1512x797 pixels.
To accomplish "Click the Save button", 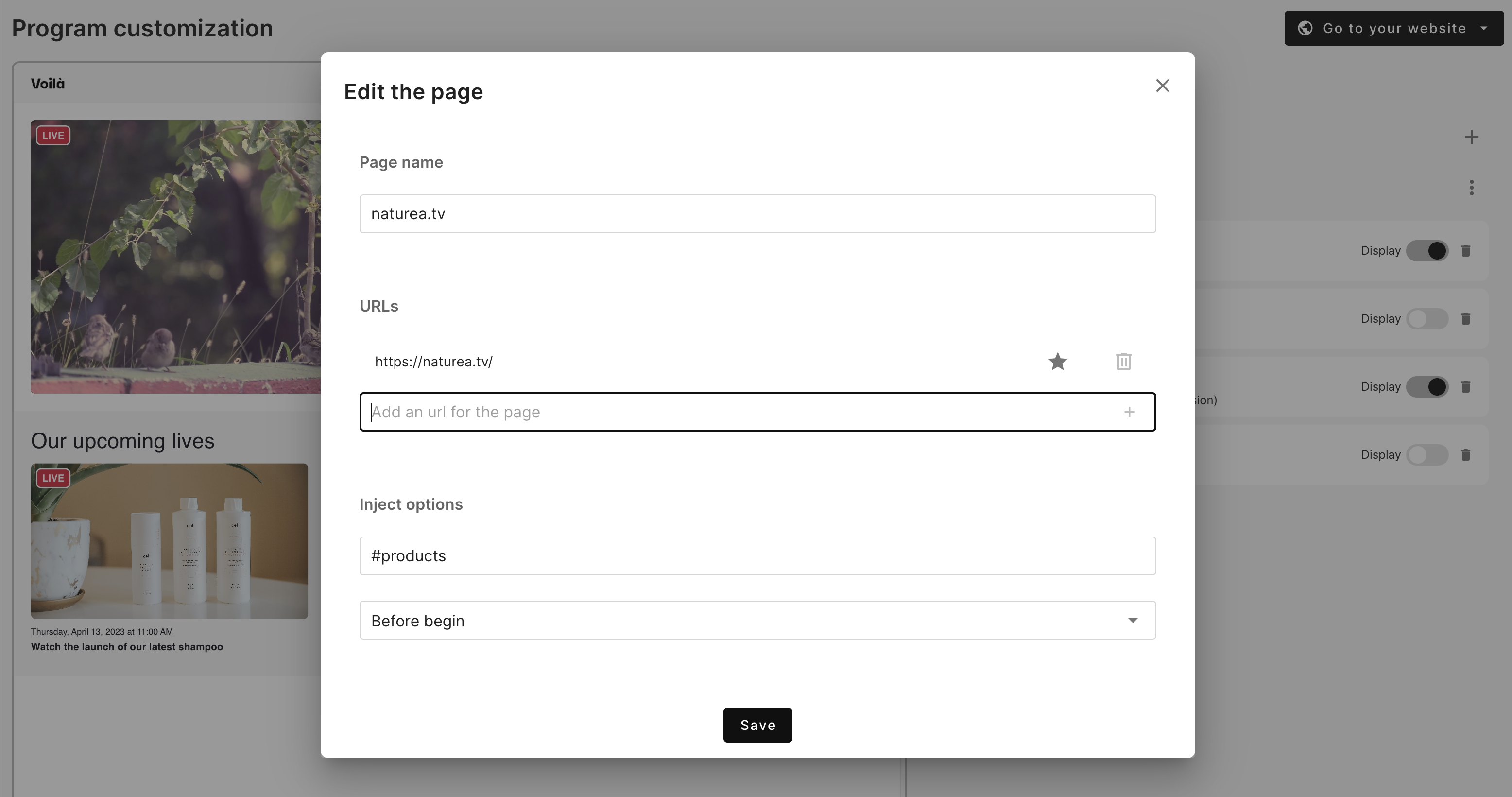I will tap(758, 724).
